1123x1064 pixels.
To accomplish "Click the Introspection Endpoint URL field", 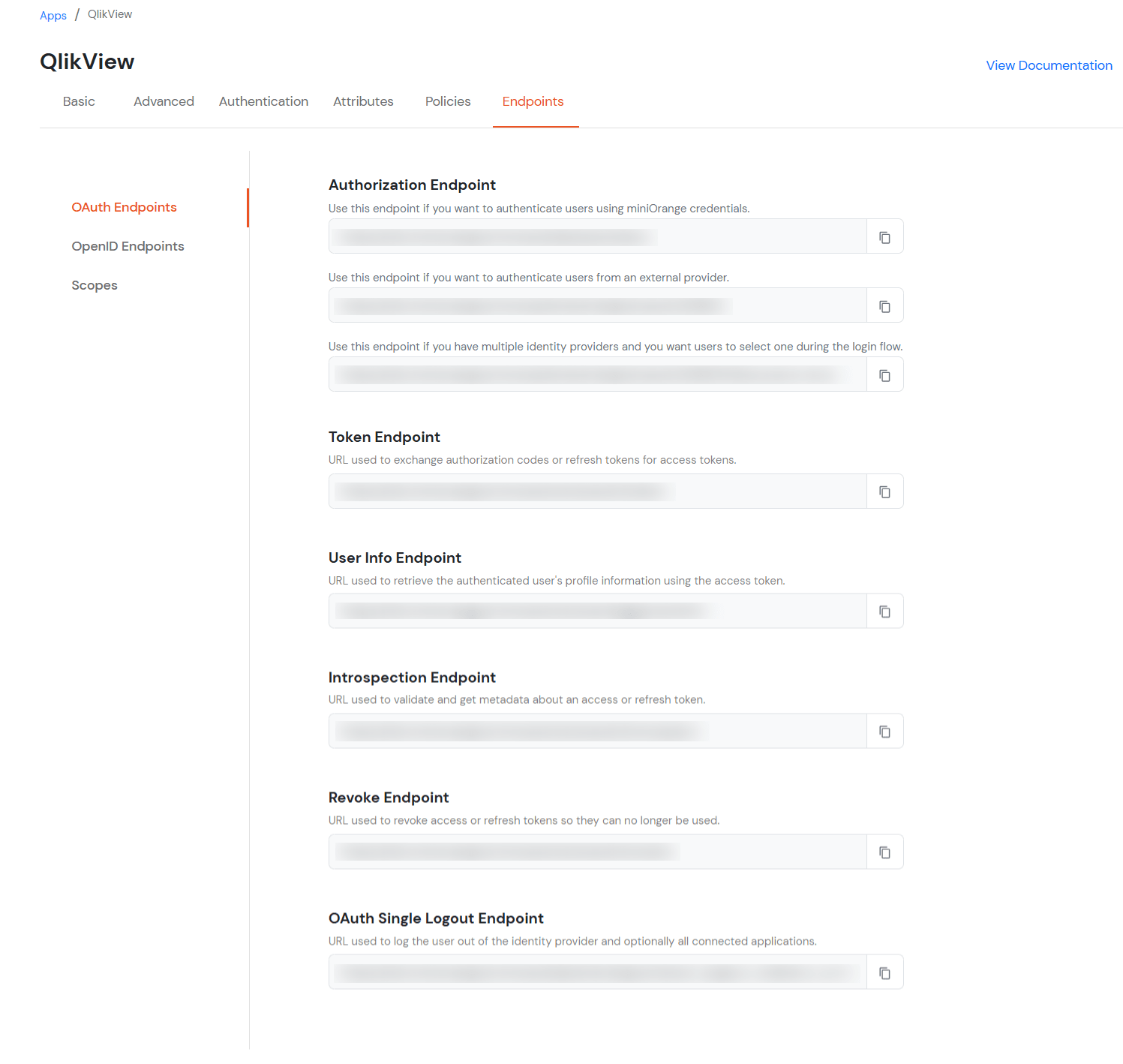I will (x=598, y=731).
